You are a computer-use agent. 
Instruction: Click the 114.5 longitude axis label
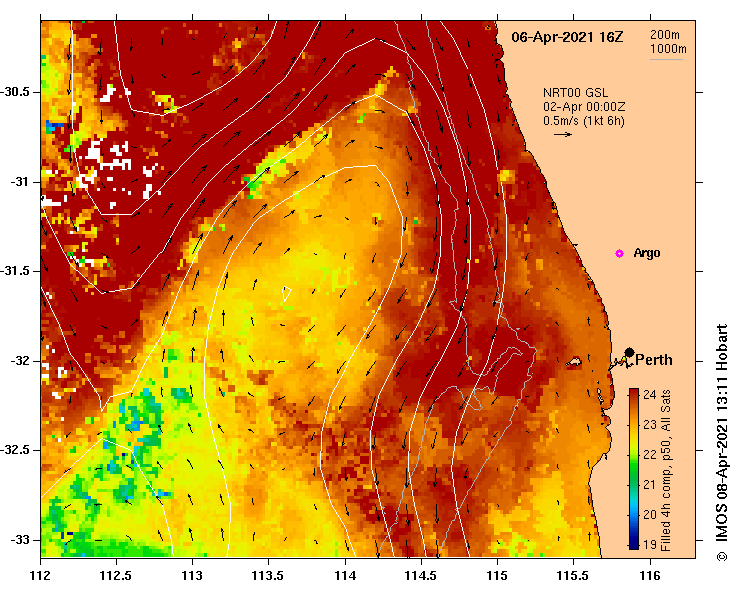coord(421,576)
